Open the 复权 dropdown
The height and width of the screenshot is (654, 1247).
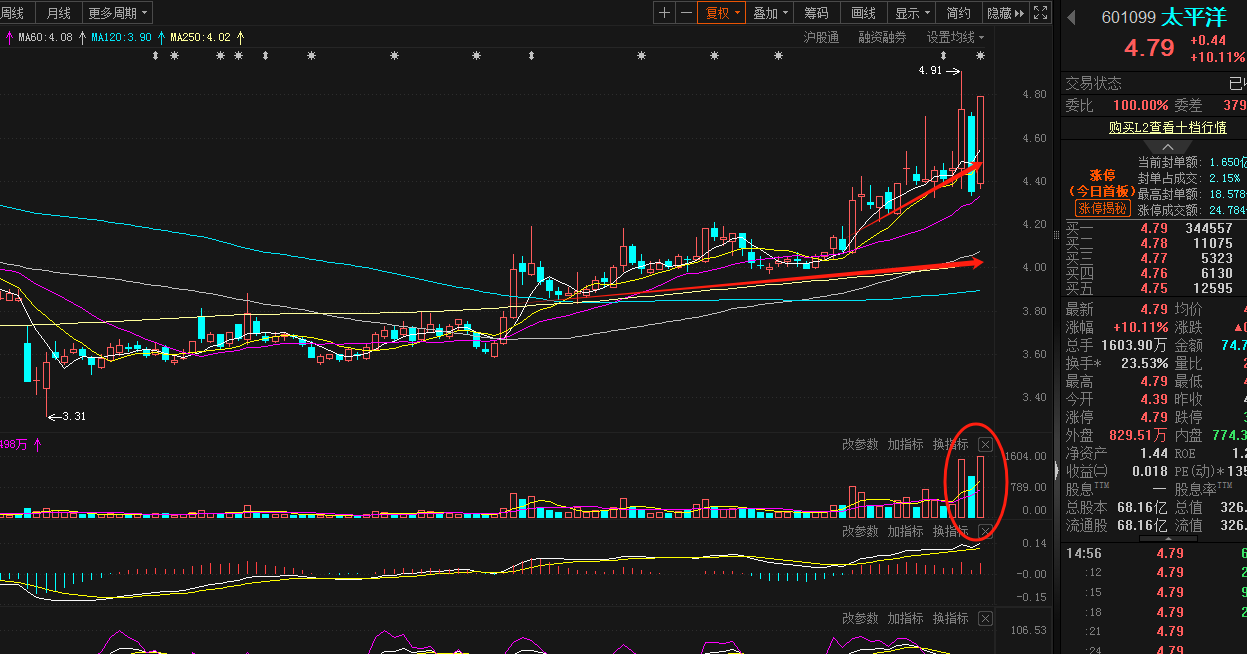click(722, 13)
